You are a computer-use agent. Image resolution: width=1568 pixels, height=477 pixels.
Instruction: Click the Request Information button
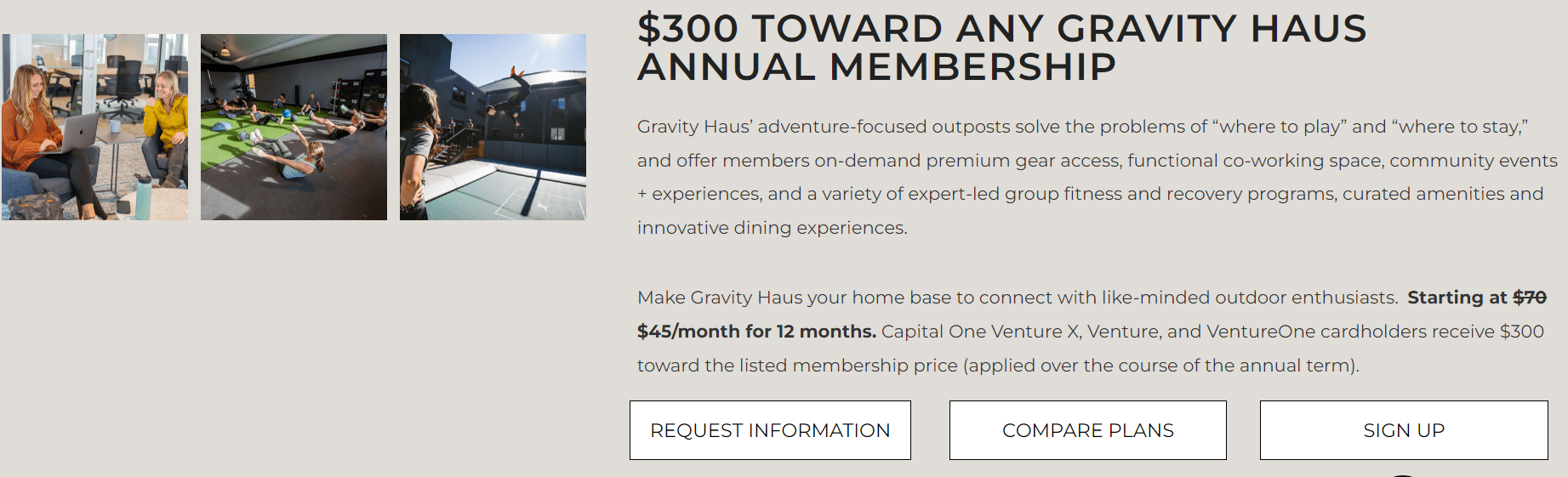(x=770, y=430)
